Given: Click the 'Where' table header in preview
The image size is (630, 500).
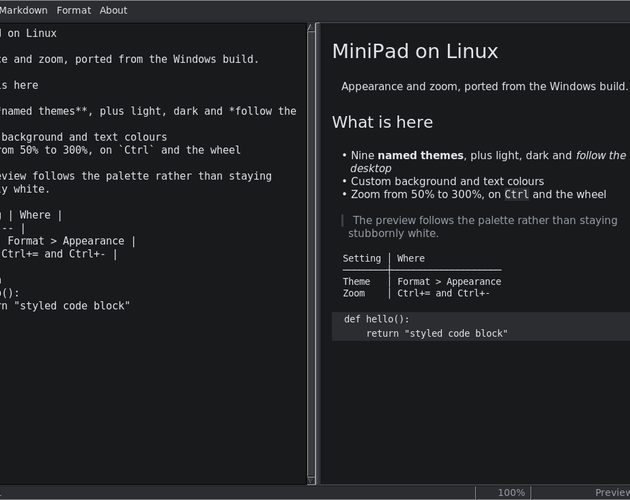Looking at the screenshot, I should pos(411,258).
